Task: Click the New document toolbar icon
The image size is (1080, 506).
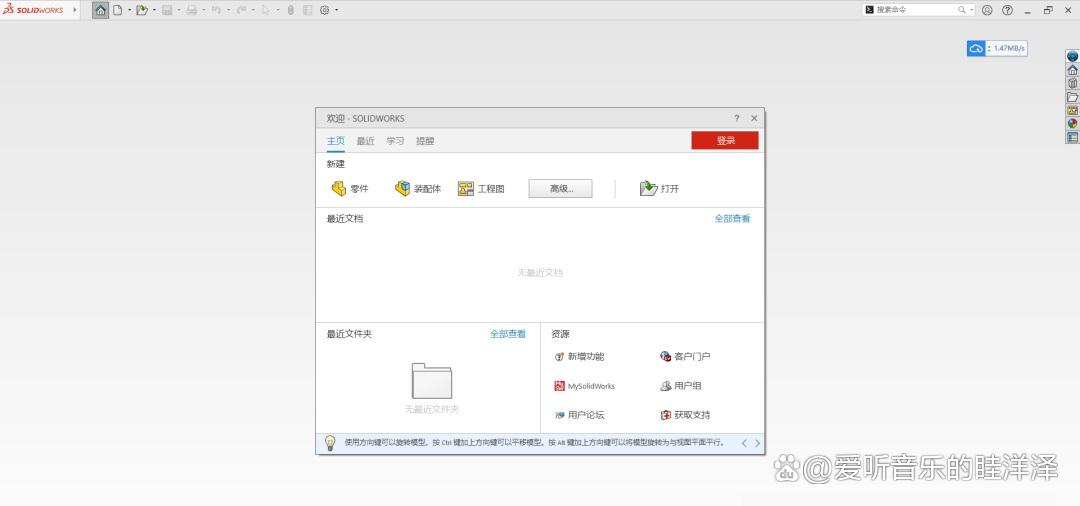Action: pyautogui.click(x=118, y=10)
